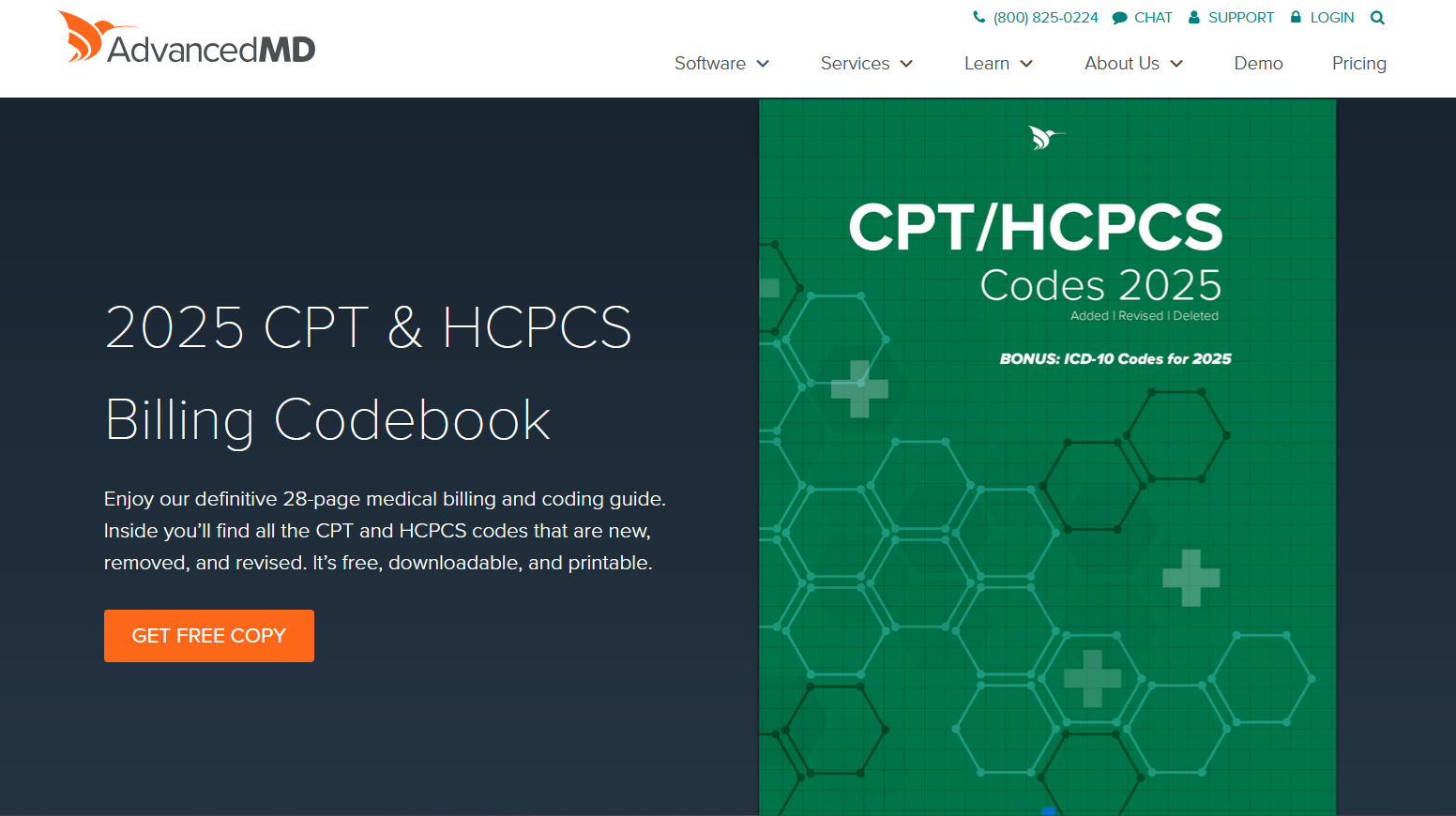The width and height of the screenshot is (1456, 816).
Task: Go to the Demo page
Action: coord(1258,63)
